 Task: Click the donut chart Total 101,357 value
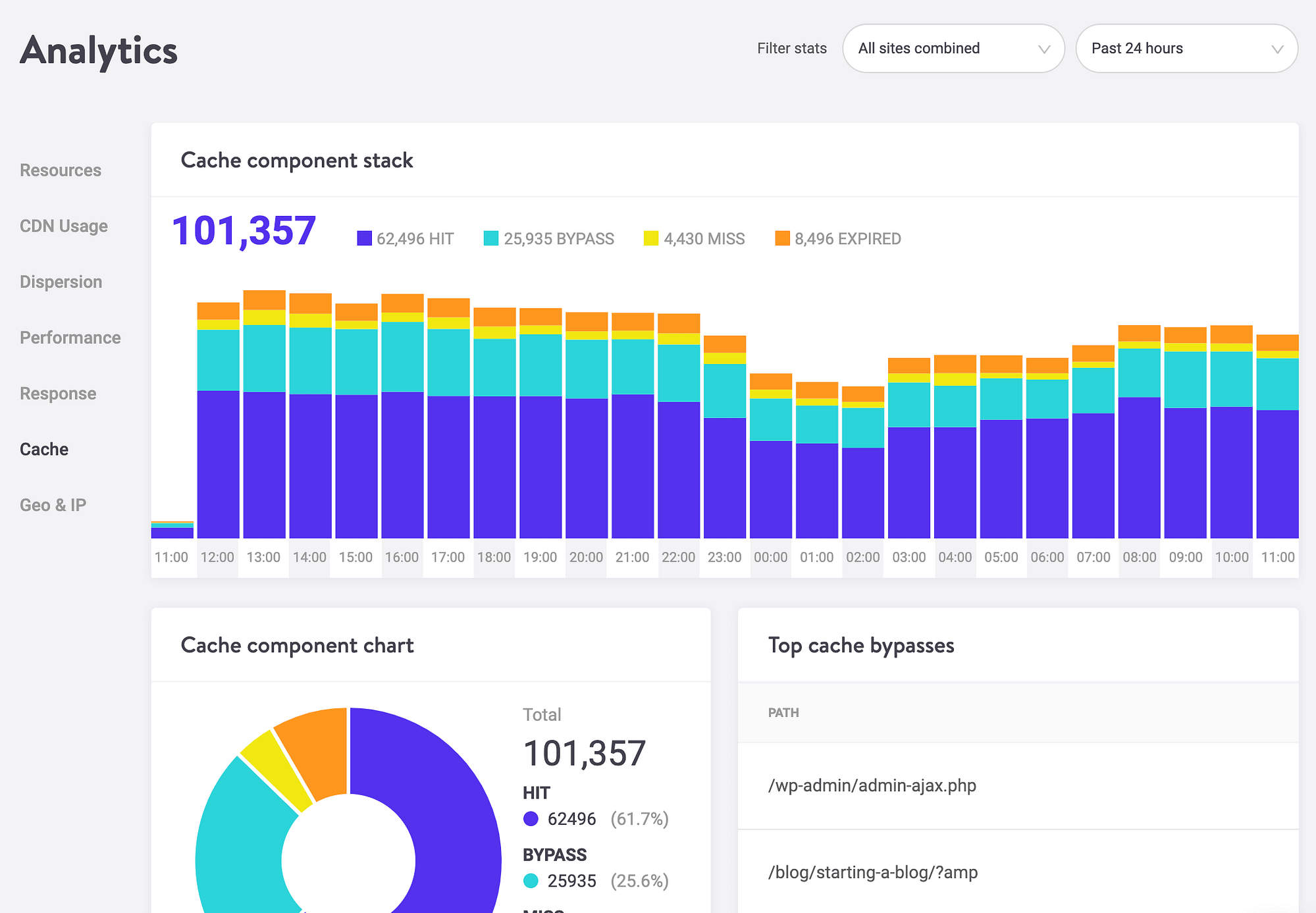click(585, 753)
